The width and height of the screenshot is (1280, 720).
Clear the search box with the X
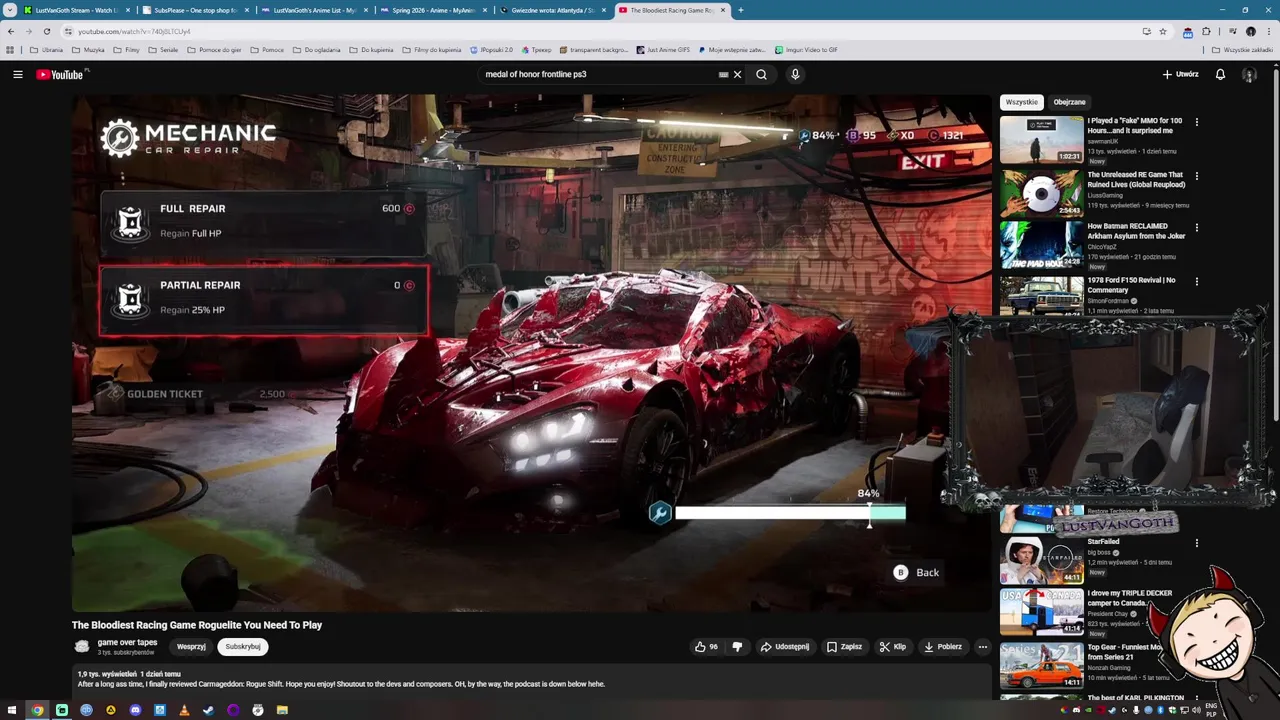click(x=738, y=74)
